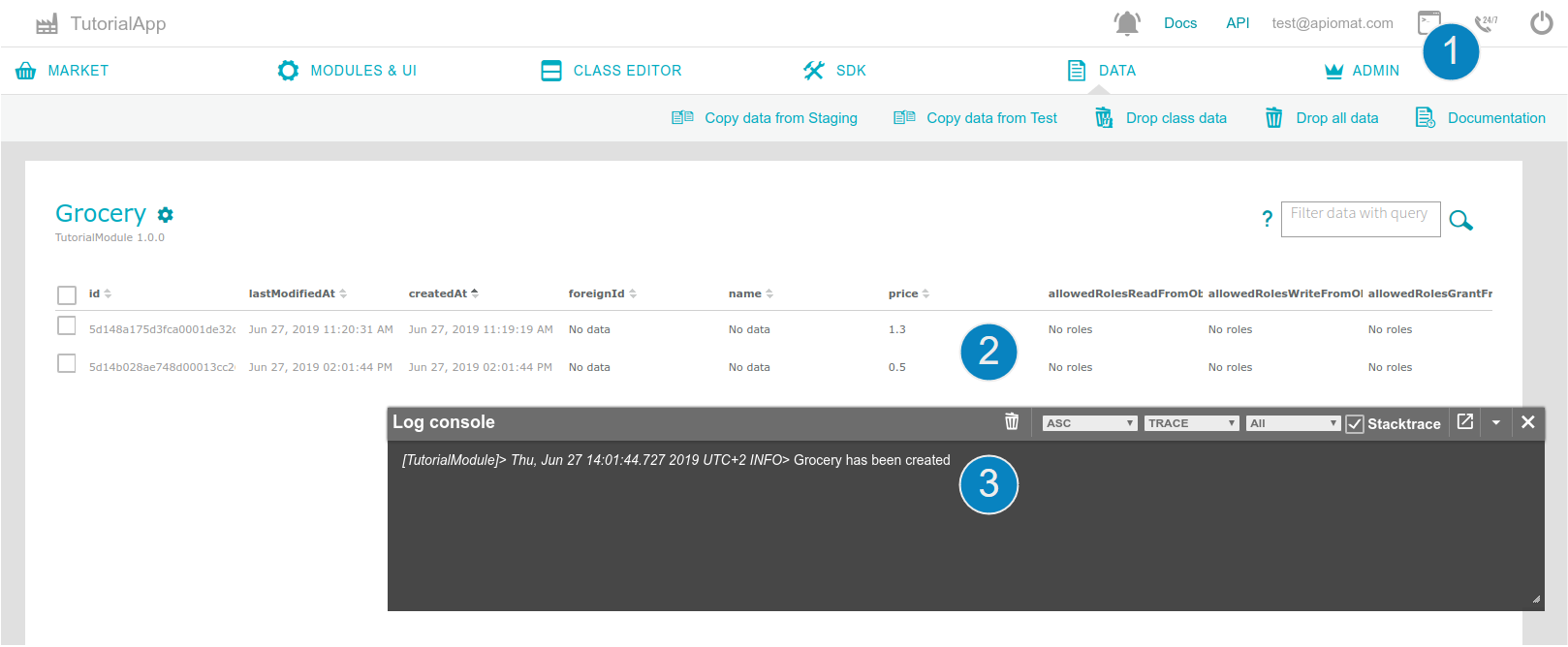Open the TRACE log level dropdown
Image resolution: width=1568 pixels, height=647 pixels.
point(1192,423)
